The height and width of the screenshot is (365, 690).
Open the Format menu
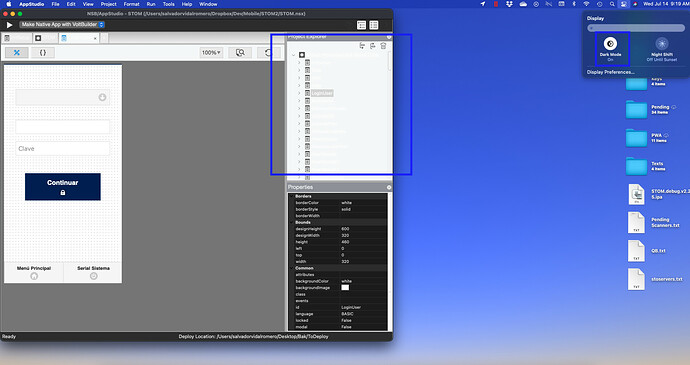tap(131, 4)
